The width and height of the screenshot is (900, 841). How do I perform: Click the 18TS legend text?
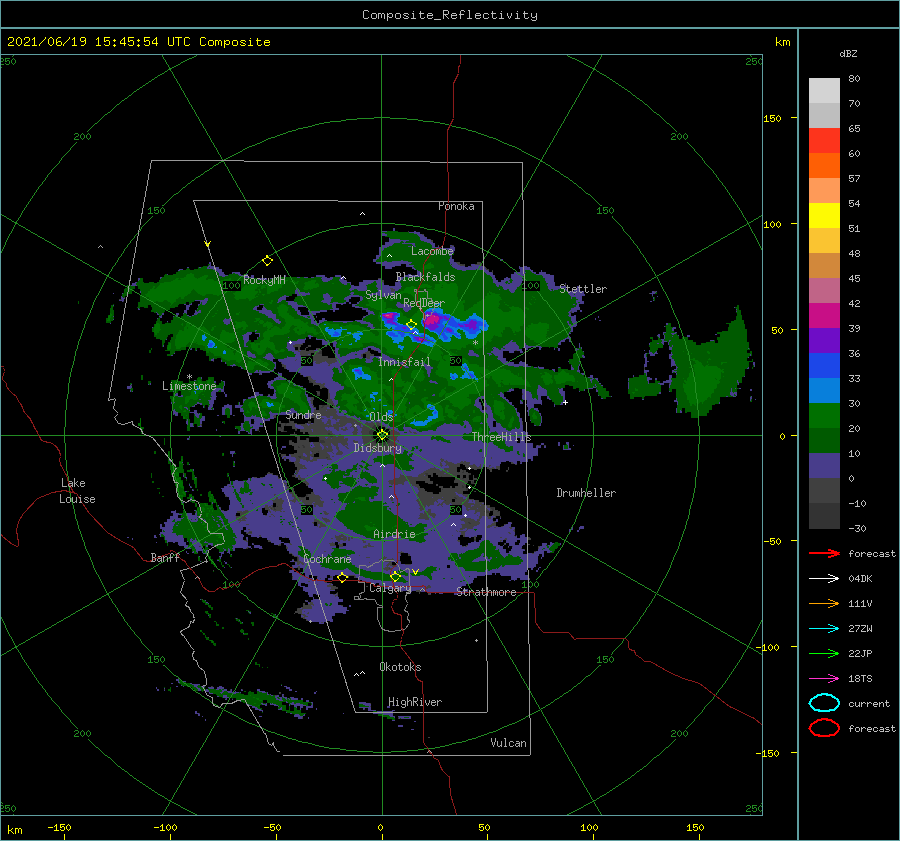[860, 679]
